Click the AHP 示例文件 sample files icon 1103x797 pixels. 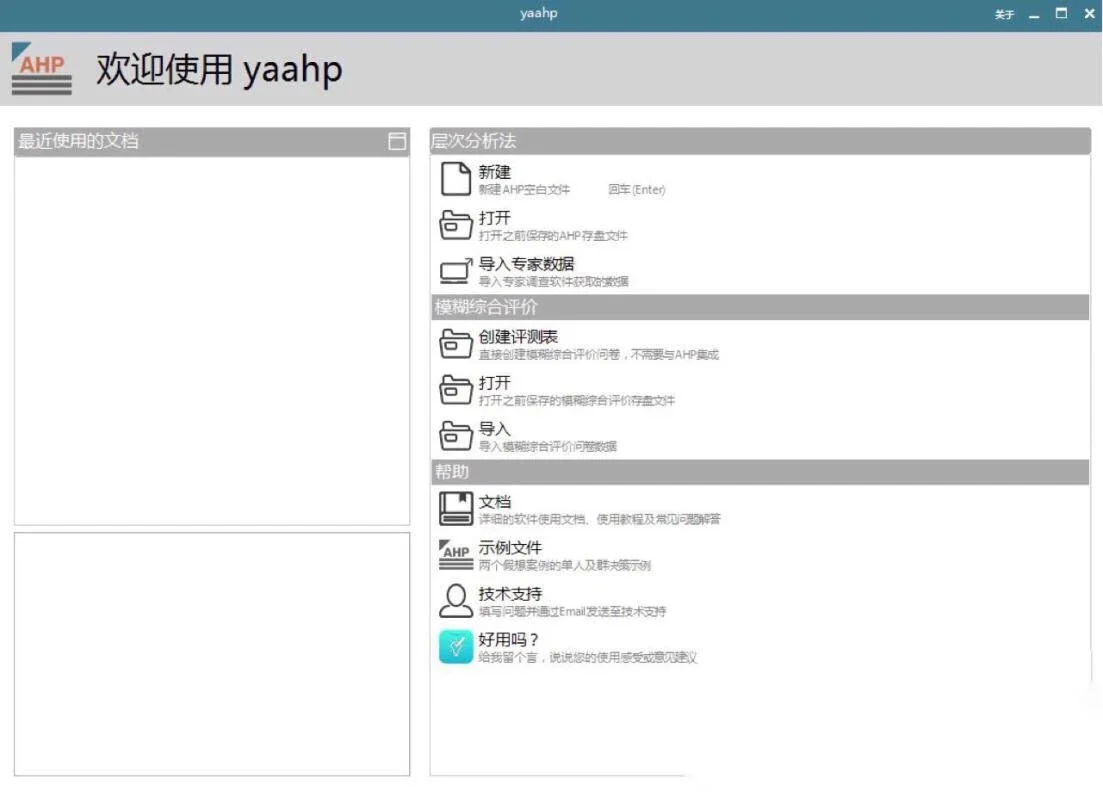[455, 553]
